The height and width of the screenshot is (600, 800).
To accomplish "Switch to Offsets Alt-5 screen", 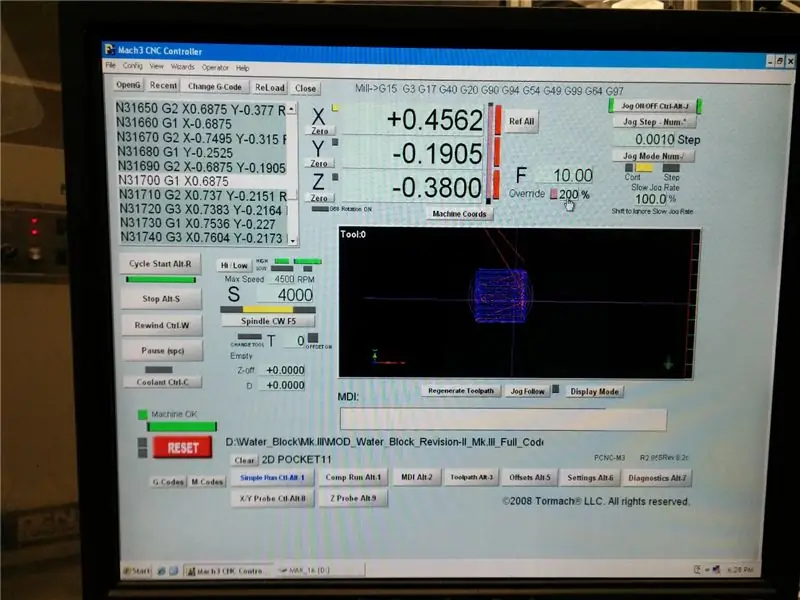I will (530, 478).
